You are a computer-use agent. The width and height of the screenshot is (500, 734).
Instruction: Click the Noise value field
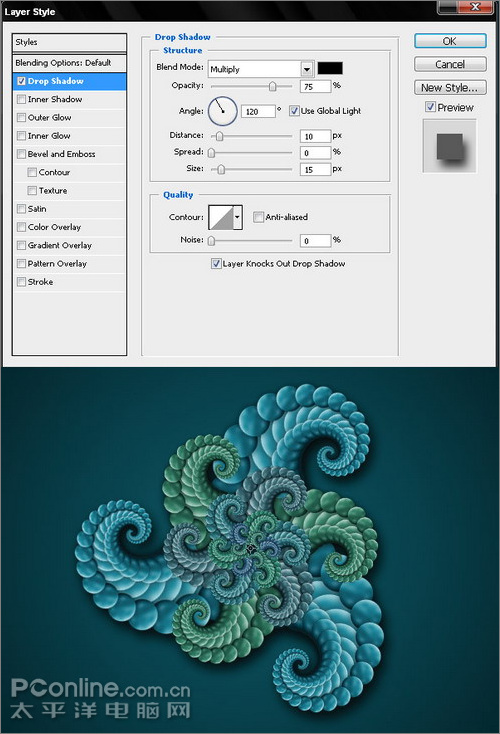(x=316, y=241)
